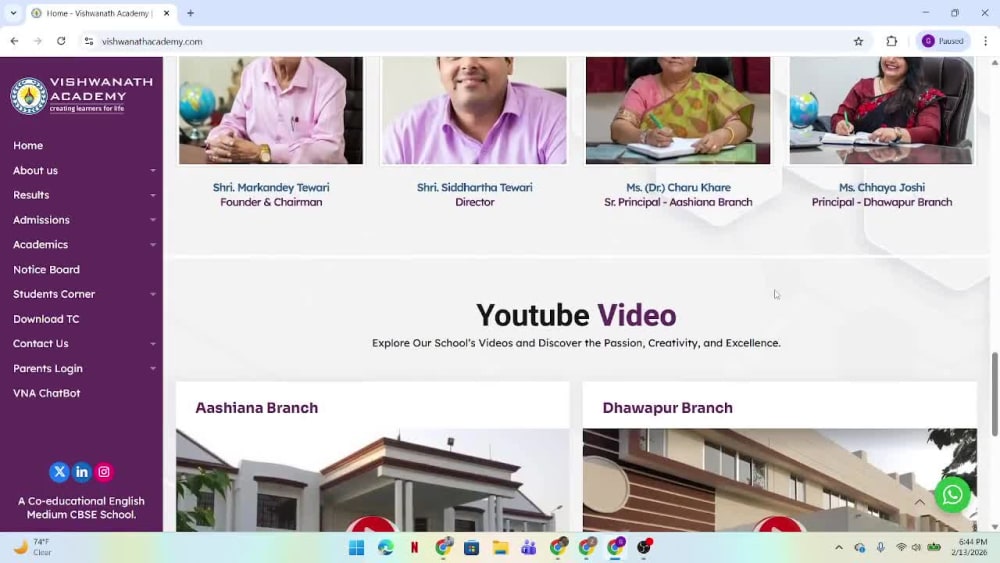Expand the Students Corner submenu arrow

pos(153,294)
